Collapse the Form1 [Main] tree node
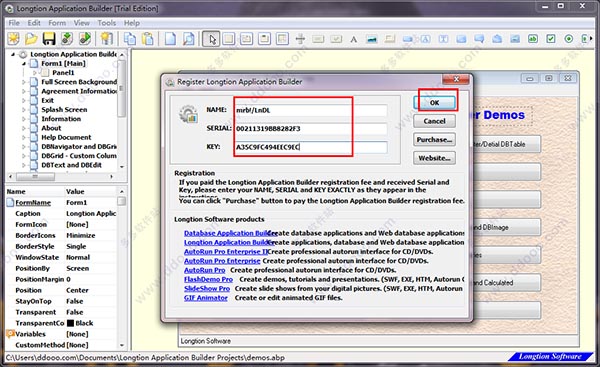The image size is (600, 367). click(x=24, y=64)
